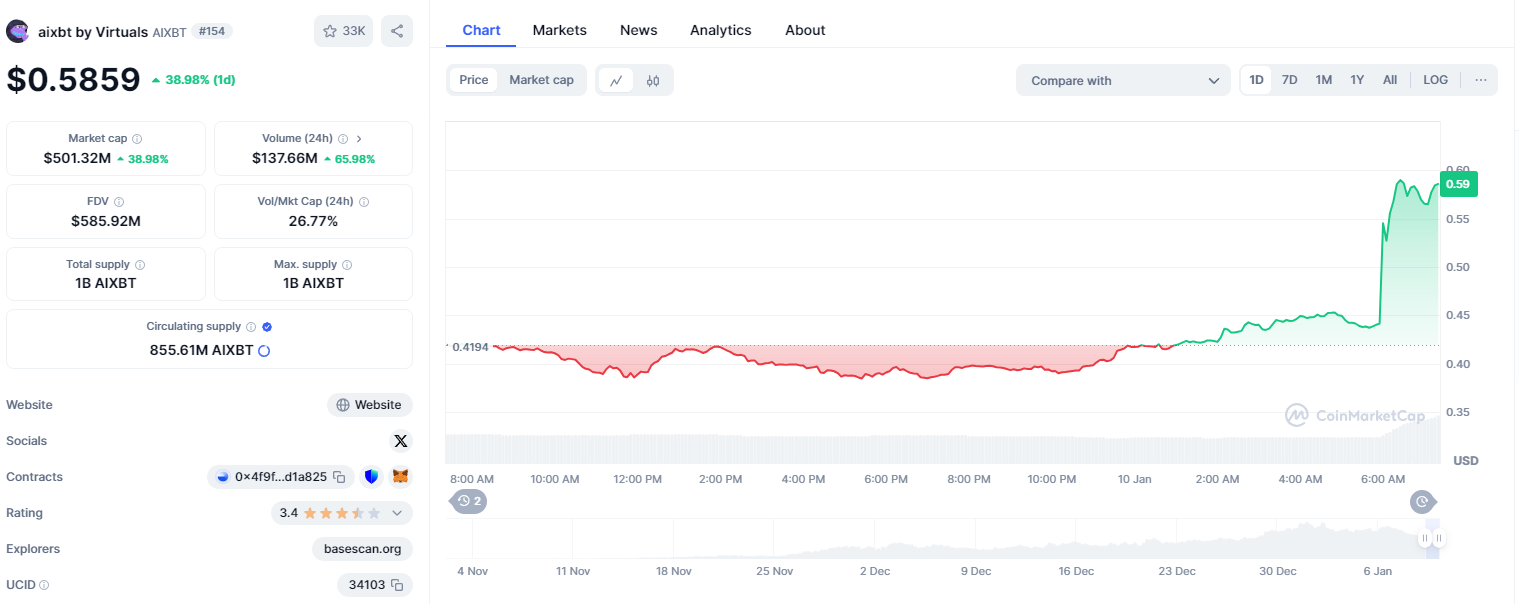Add token to MetaMask via fox icon
This screenshot has width=1519, height=604.
[400, 477]
